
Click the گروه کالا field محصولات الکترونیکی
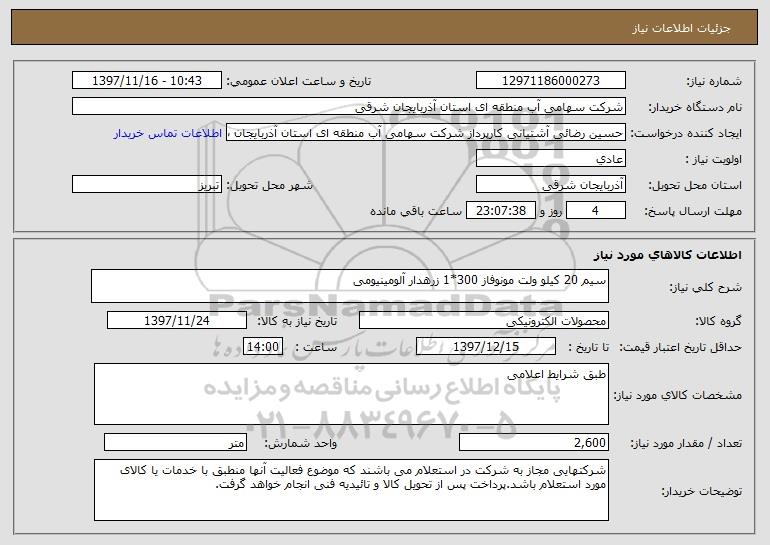click(x=484, y=321)
